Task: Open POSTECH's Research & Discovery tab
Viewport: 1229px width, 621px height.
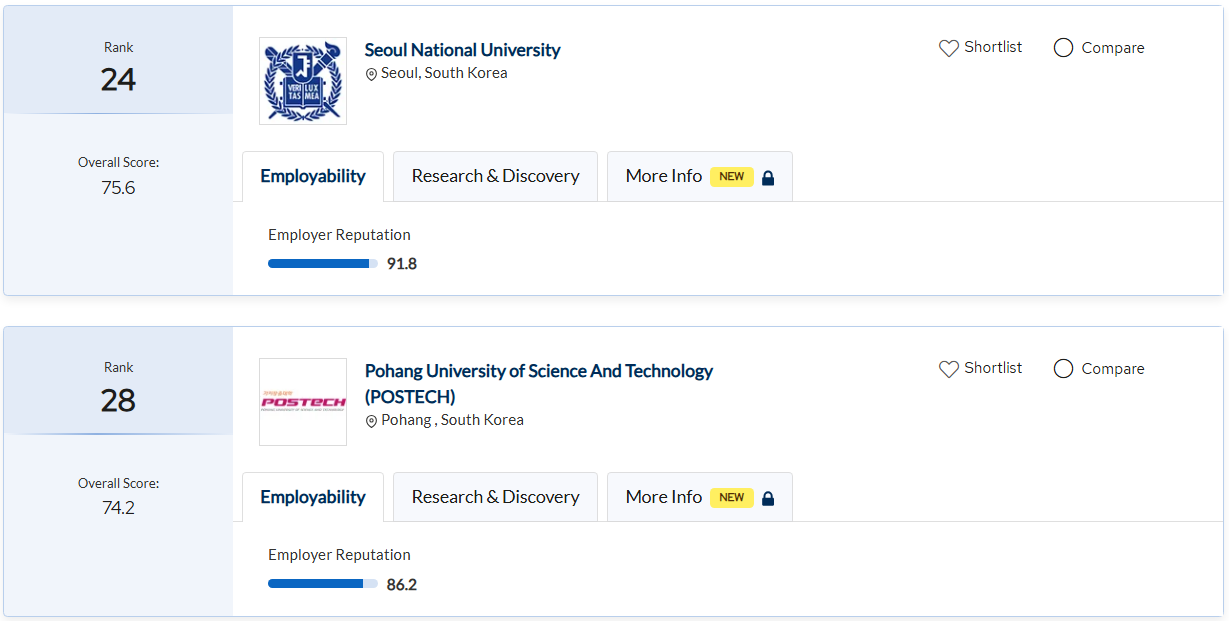Action: [495, 497]
